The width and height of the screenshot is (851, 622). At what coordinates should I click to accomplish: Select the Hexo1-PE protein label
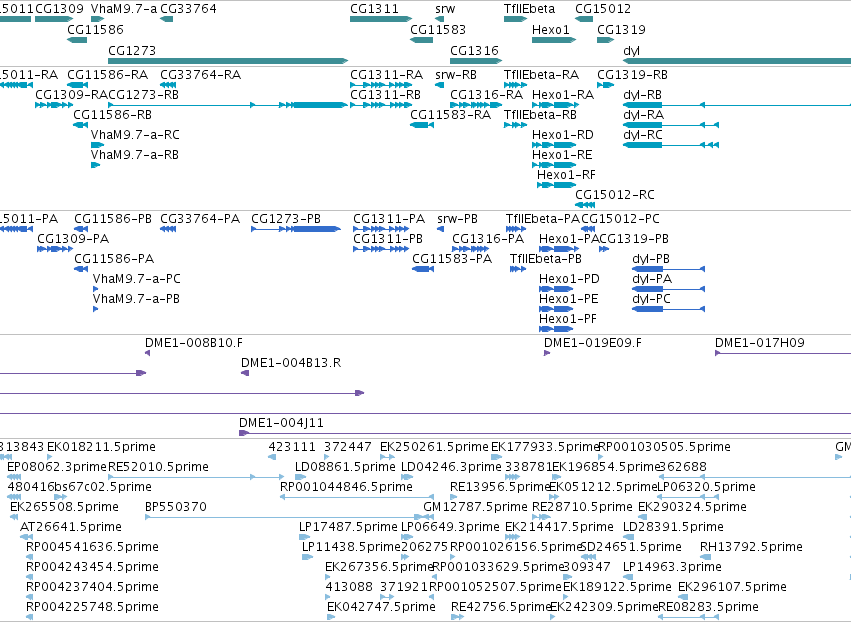(x=569, y=299)
